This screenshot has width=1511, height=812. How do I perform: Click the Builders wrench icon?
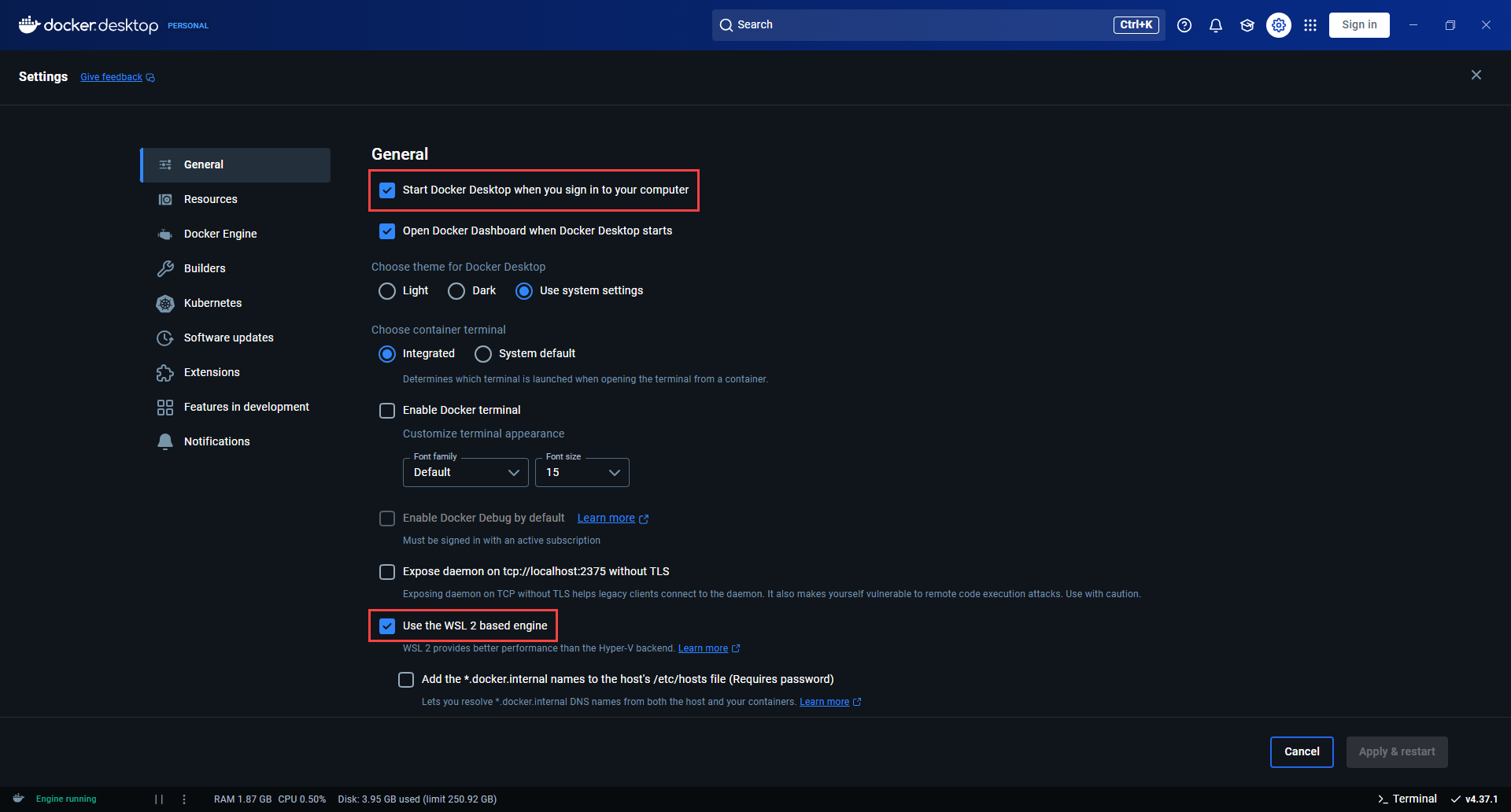[x=165, y=268]
